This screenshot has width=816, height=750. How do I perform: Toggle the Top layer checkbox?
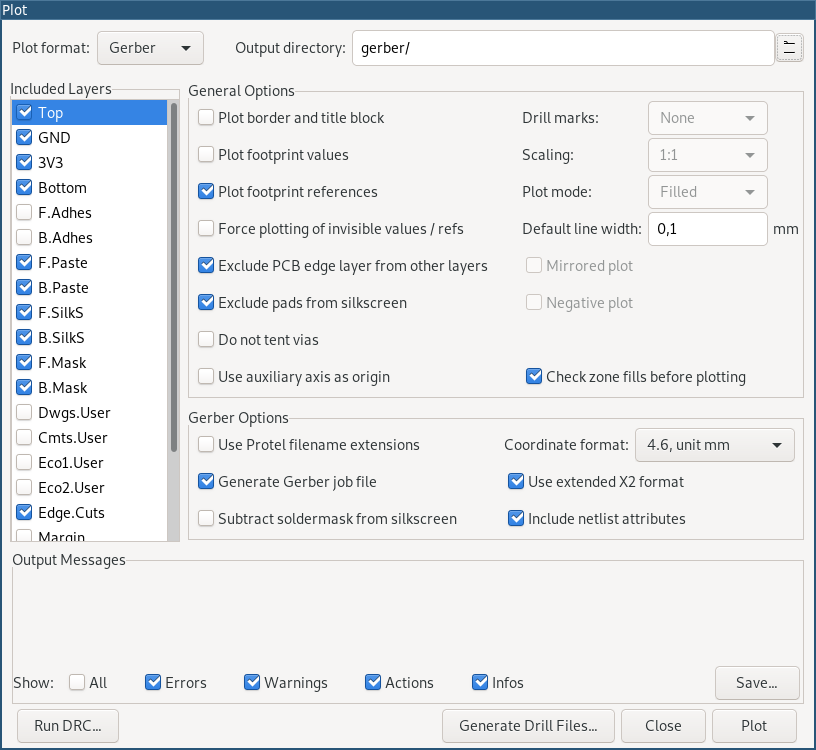click(24, 112)
